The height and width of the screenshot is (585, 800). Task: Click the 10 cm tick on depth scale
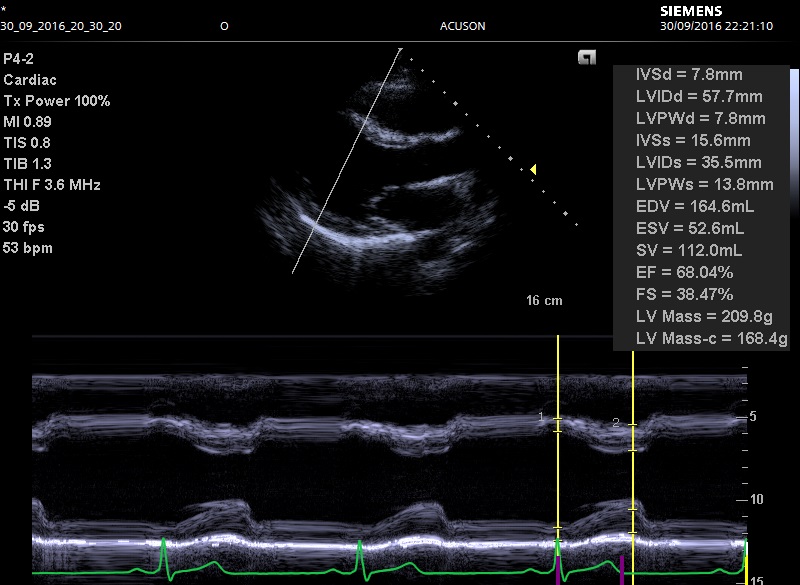755,499
